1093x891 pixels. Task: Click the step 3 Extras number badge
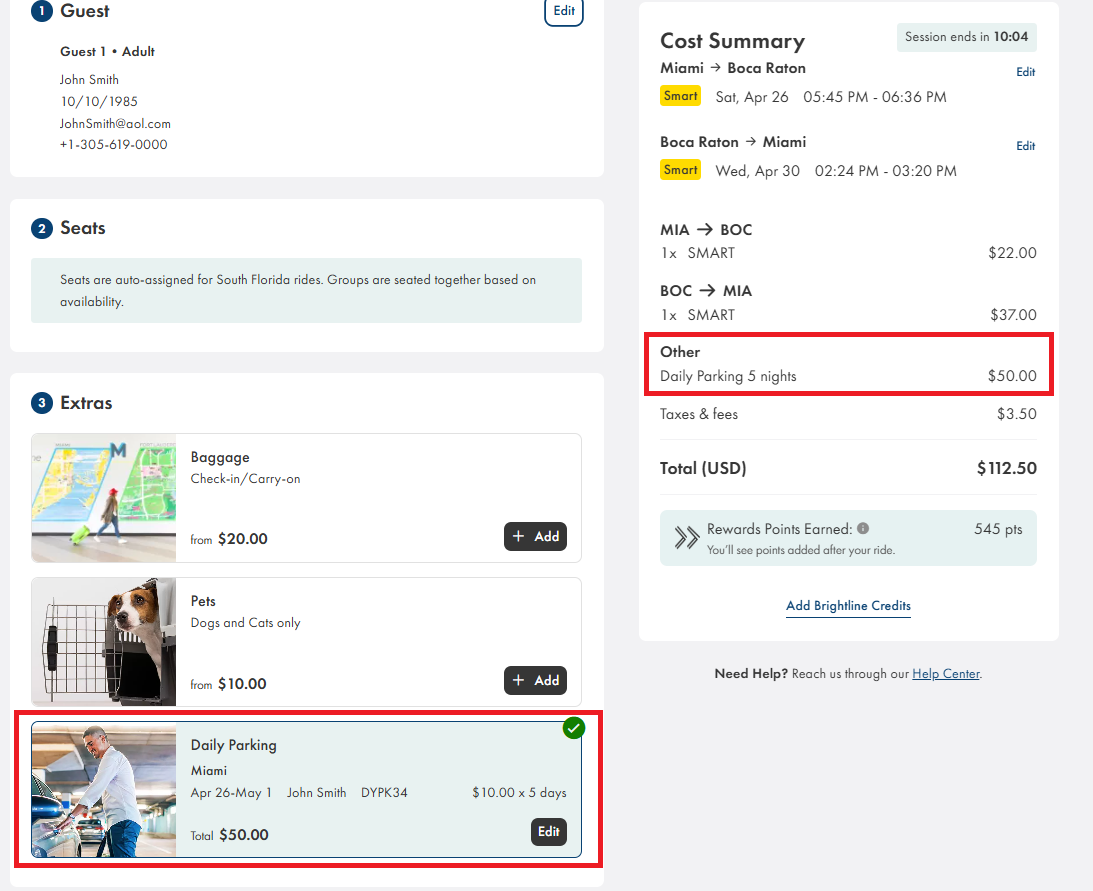(x=41, y=403)
